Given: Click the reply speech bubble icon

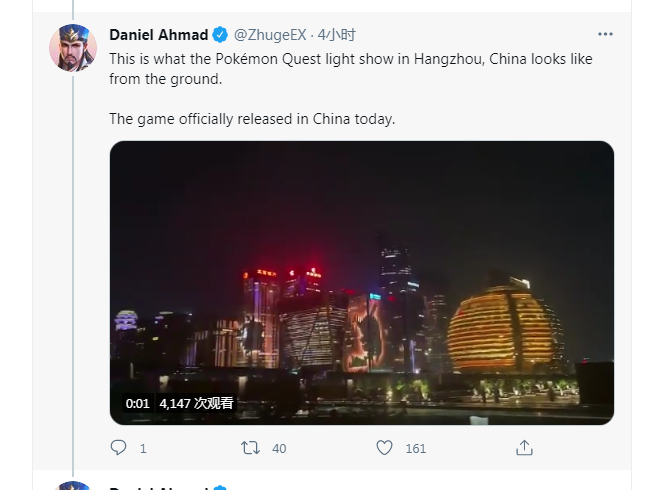Looking at the screenshot, I should 118,448.
